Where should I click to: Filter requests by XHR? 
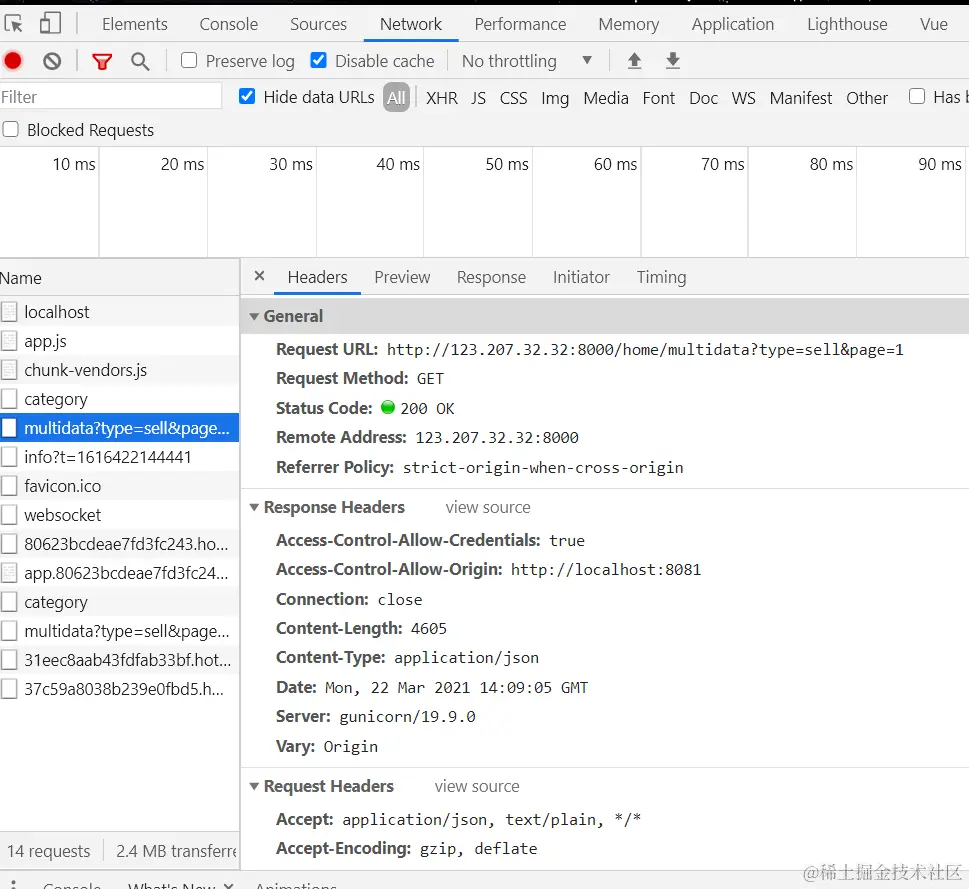(x=442, y=98)
